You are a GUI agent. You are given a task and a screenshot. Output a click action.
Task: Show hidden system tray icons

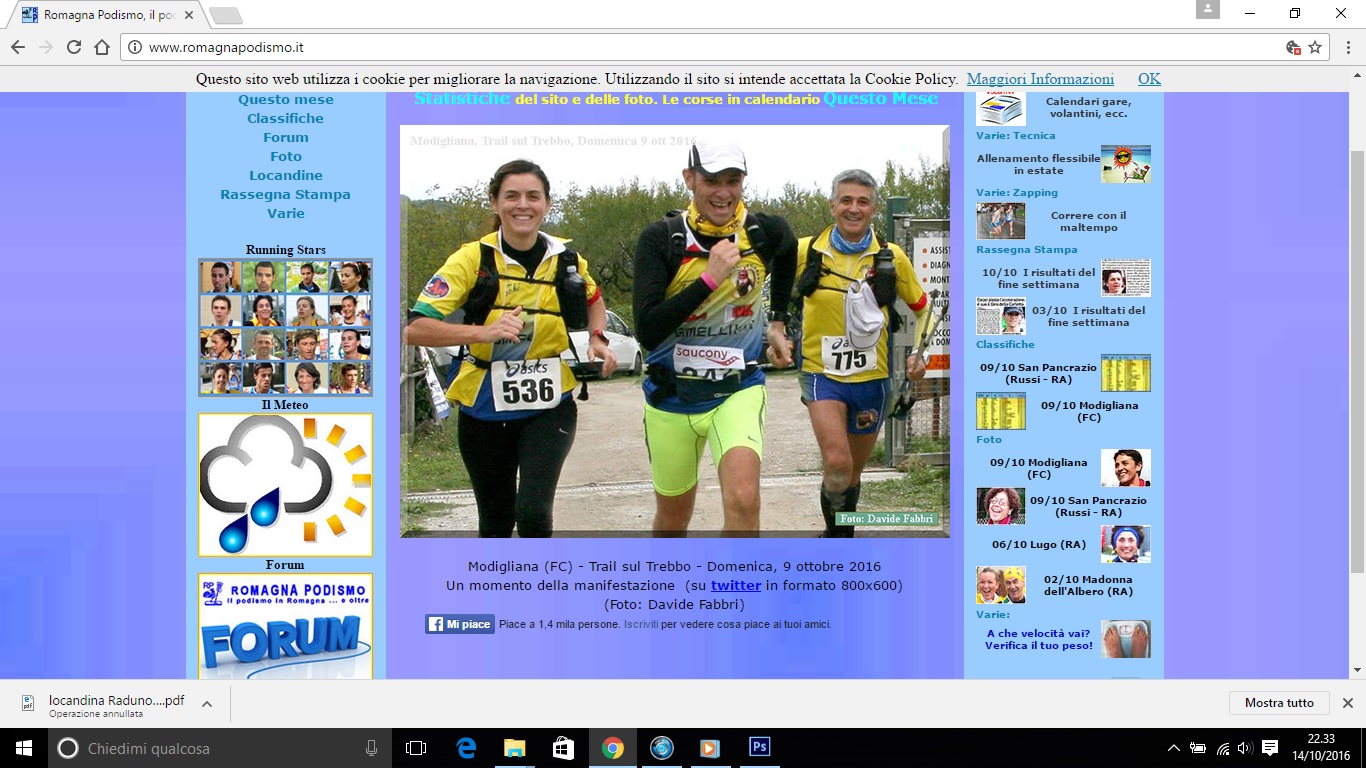[1173, 748]
